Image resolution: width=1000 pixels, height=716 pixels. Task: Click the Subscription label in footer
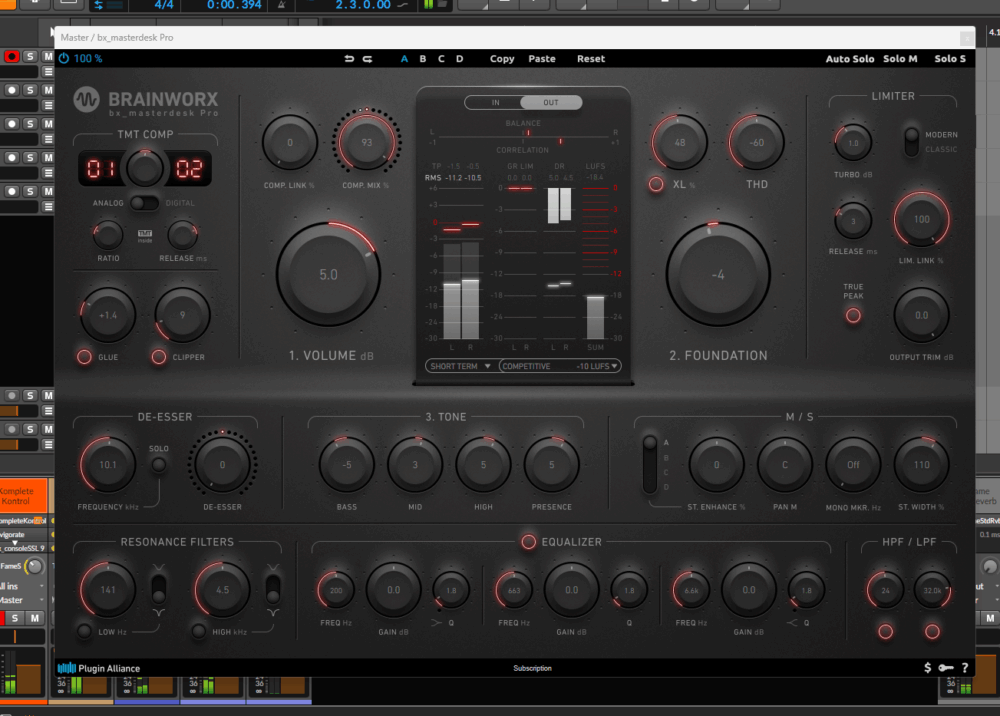(x=533, y=668)
